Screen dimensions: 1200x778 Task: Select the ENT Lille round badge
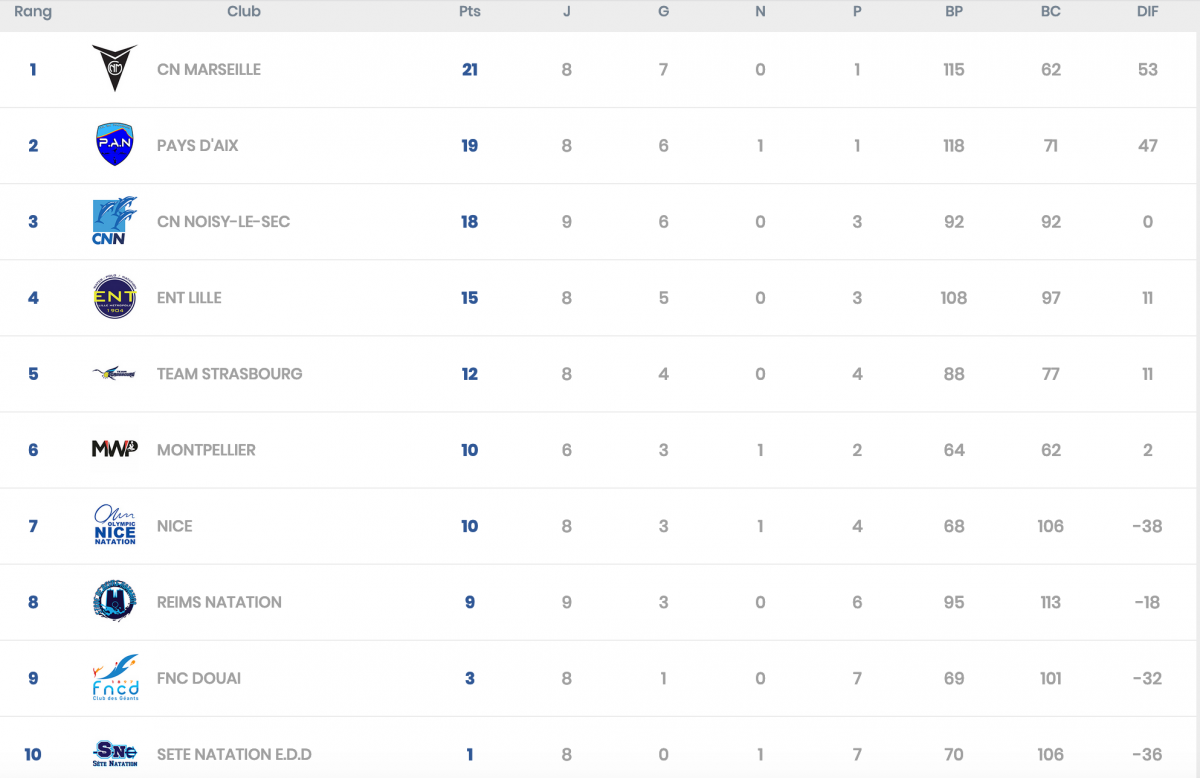pyautogui.click(x=114, y=297)
